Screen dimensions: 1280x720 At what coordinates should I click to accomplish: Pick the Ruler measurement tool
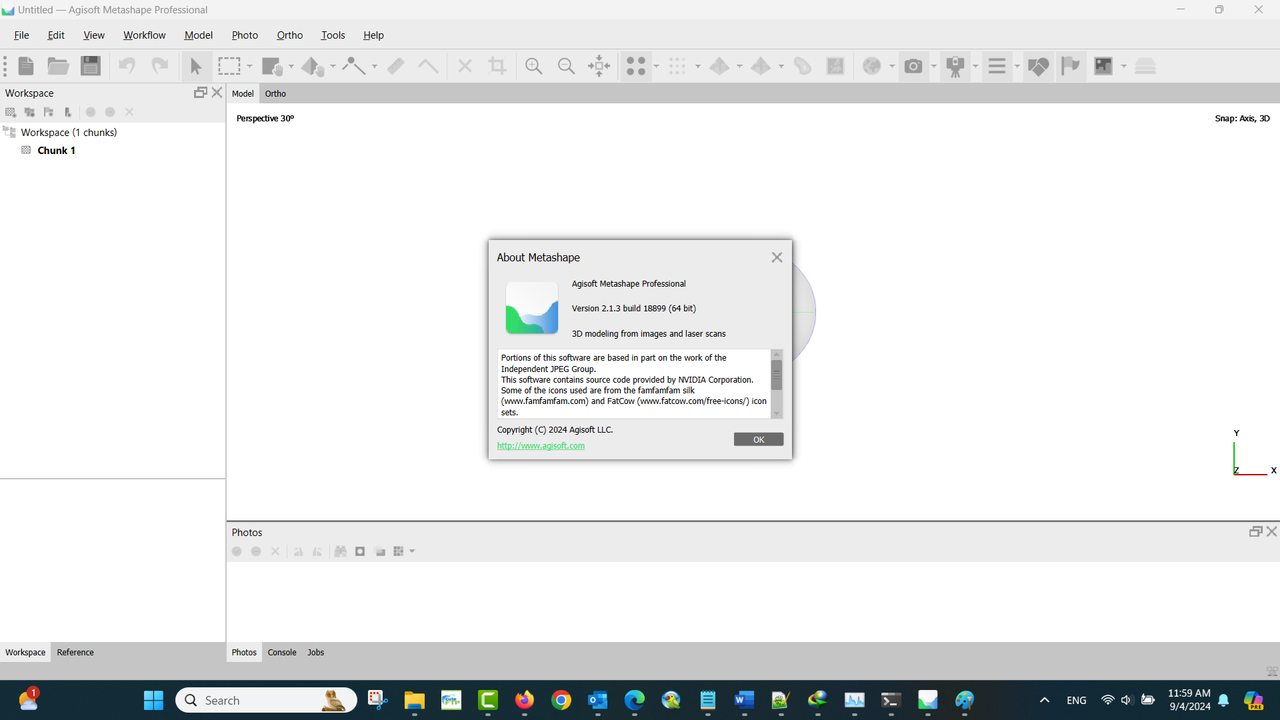[x=396, y=66]
